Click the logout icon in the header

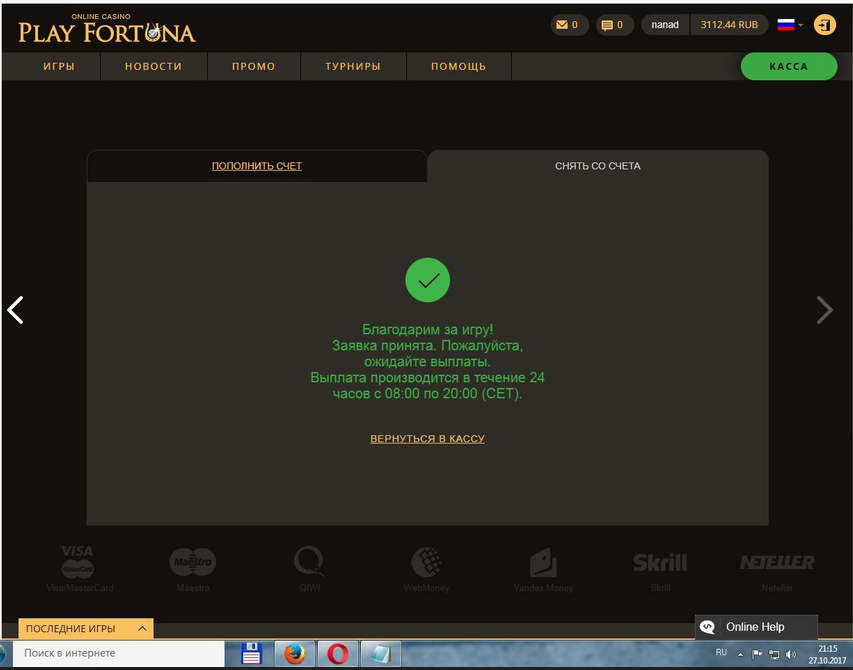(x=825, y=25)
